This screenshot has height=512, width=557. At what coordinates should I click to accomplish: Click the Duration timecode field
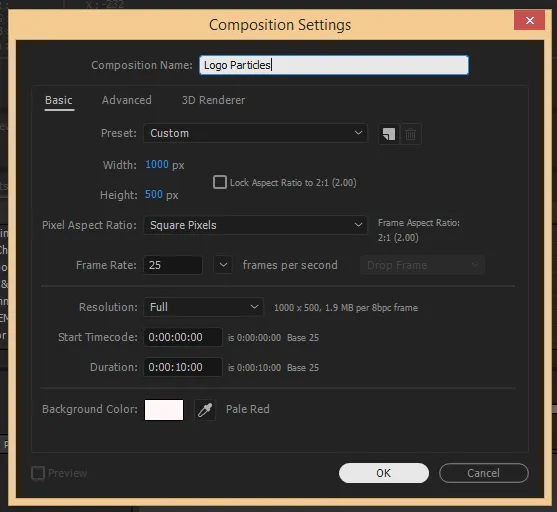coord(183,367)
